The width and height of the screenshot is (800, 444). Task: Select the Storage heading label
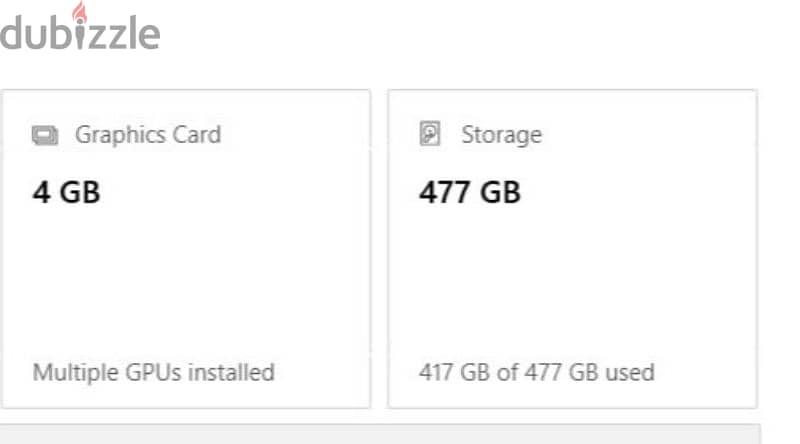coord(502,135)
